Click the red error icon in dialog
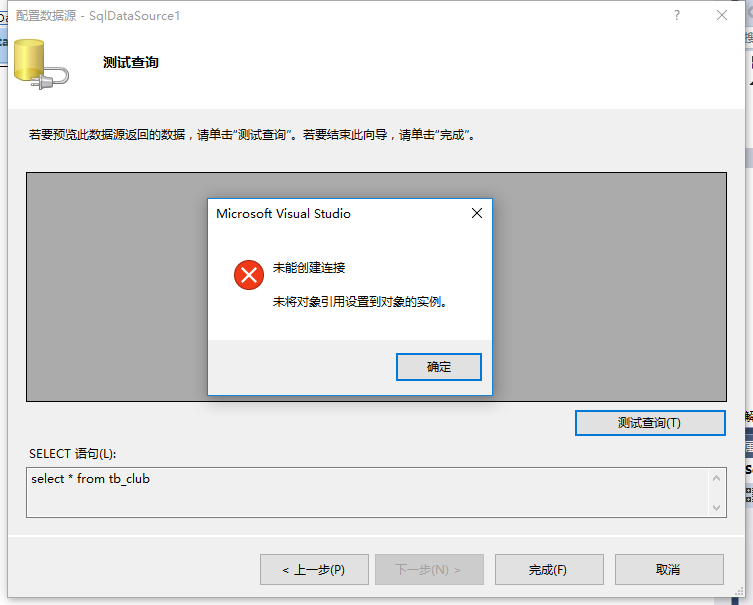This screenshot has height=605, width=753. [249, 275]
